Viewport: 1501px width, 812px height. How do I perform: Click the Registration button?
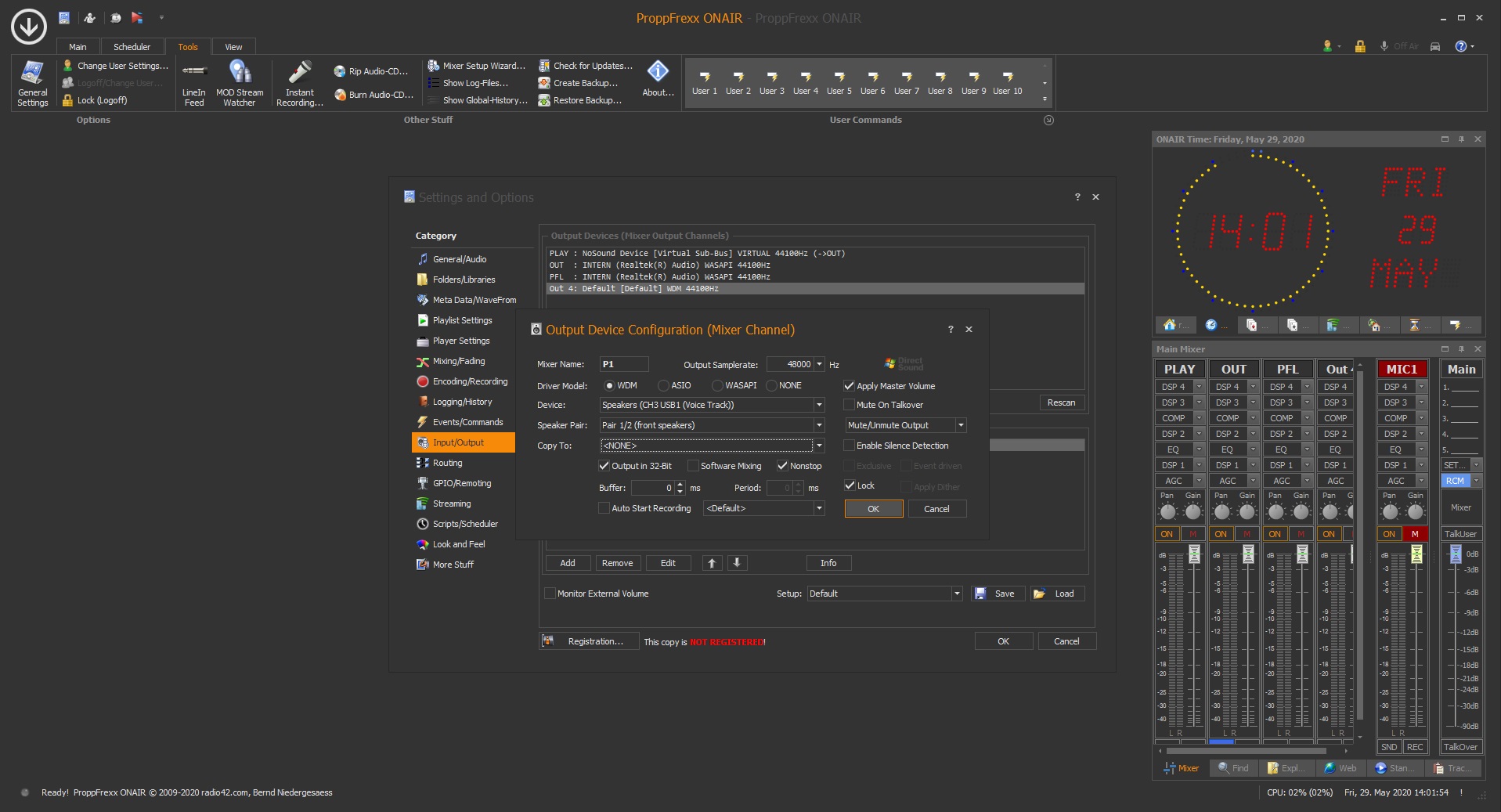(589, 641)
